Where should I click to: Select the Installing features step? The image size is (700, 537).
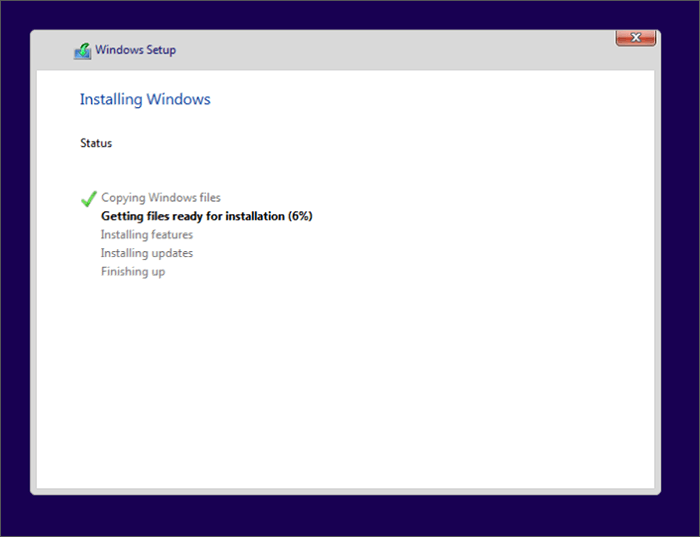(147, 235)
